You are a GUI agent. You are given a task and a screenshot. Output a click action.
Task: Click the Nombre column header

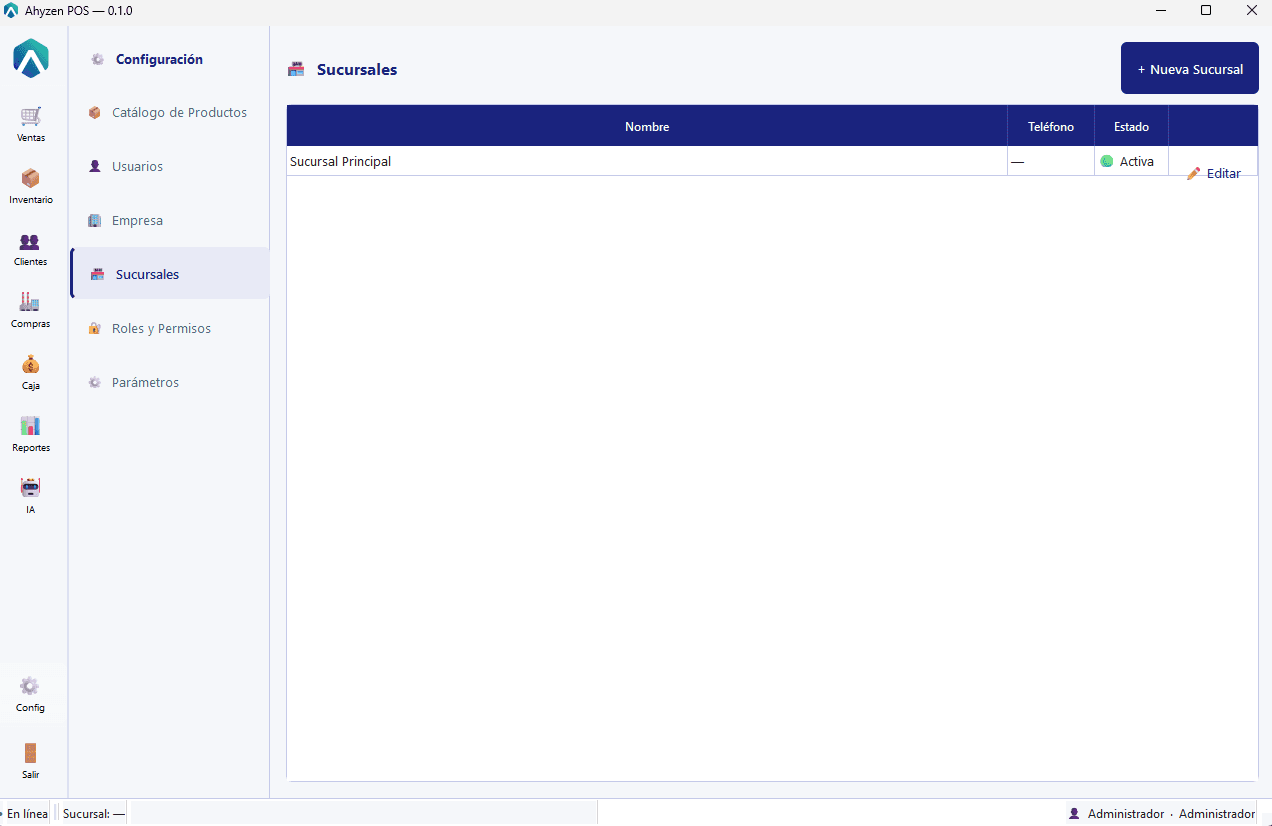pos(647,127)
